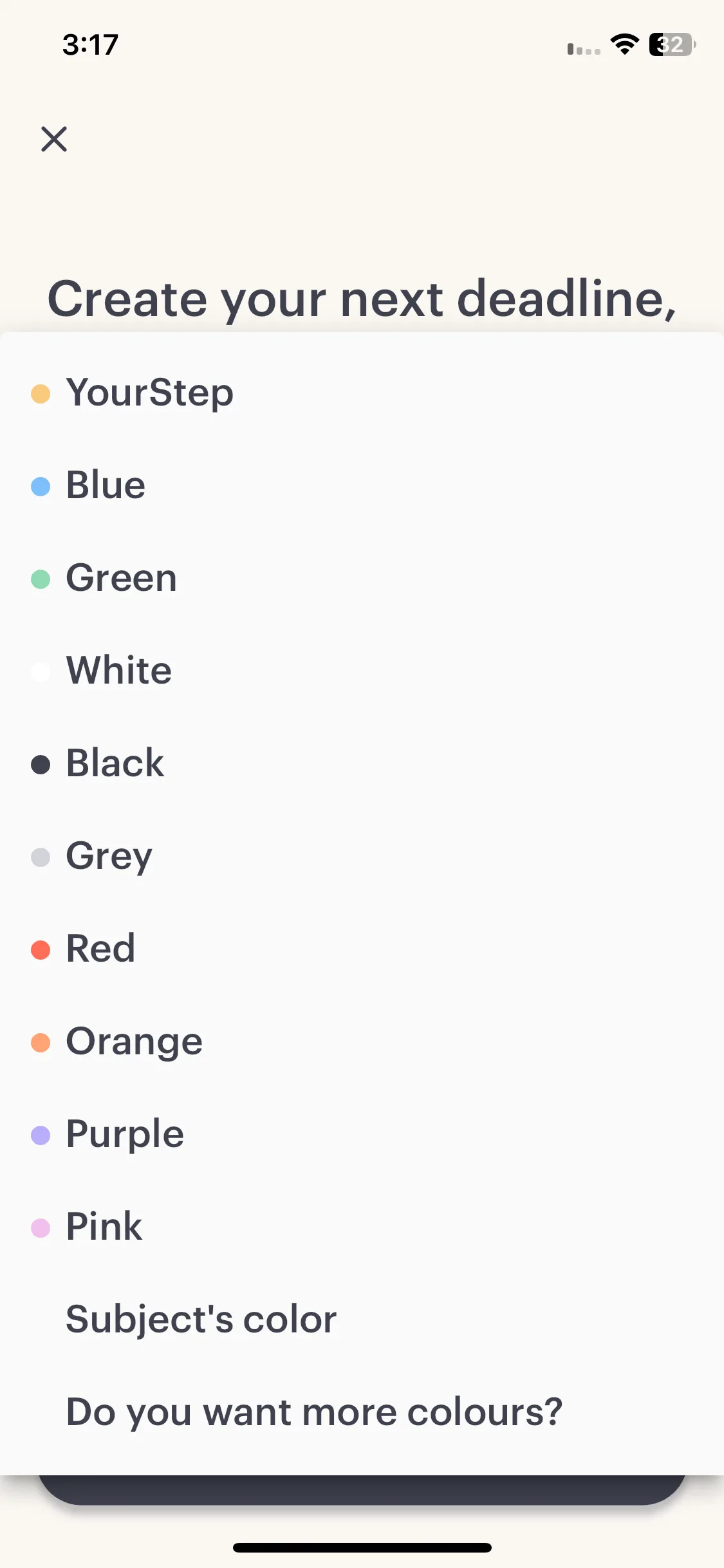Choose the Black color option
This screenshot has width=724, height=1568.
[362, 764]
